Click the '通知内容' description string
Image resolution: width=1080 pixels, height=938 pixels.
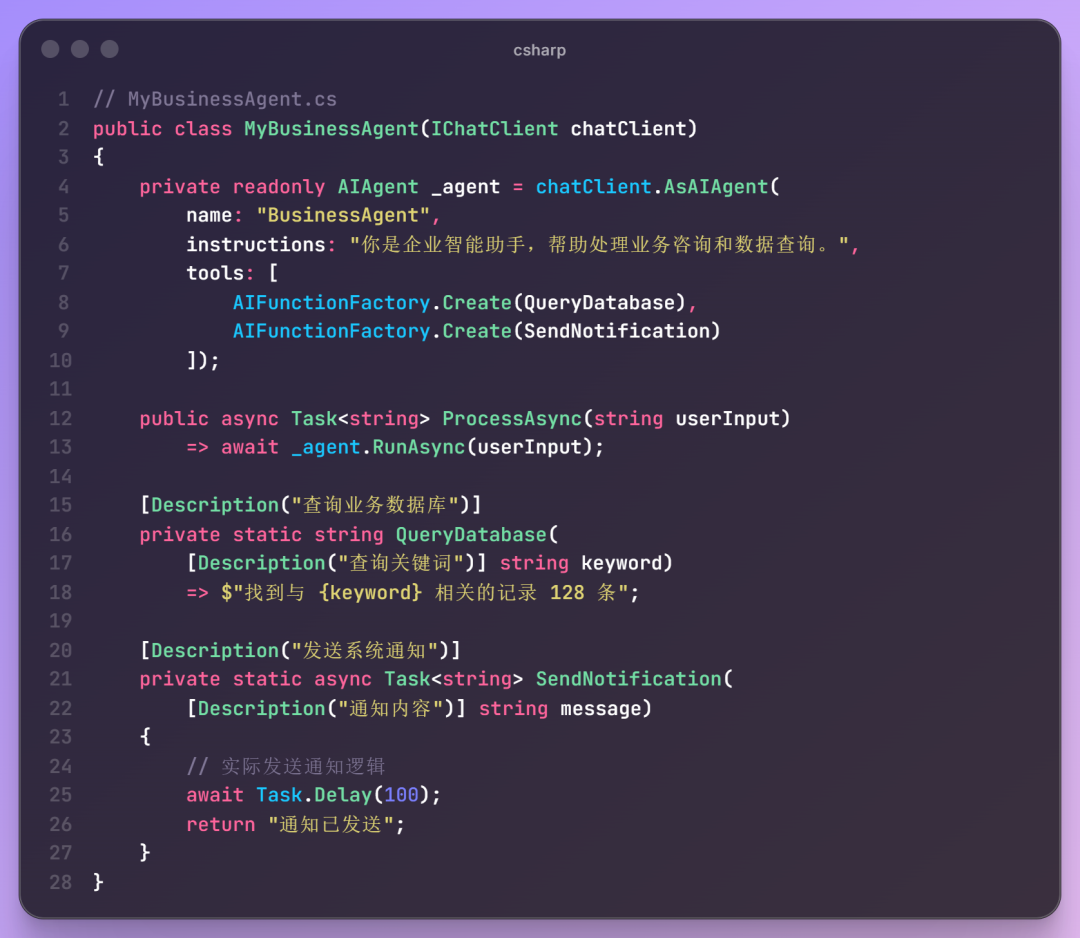point(391,708)
